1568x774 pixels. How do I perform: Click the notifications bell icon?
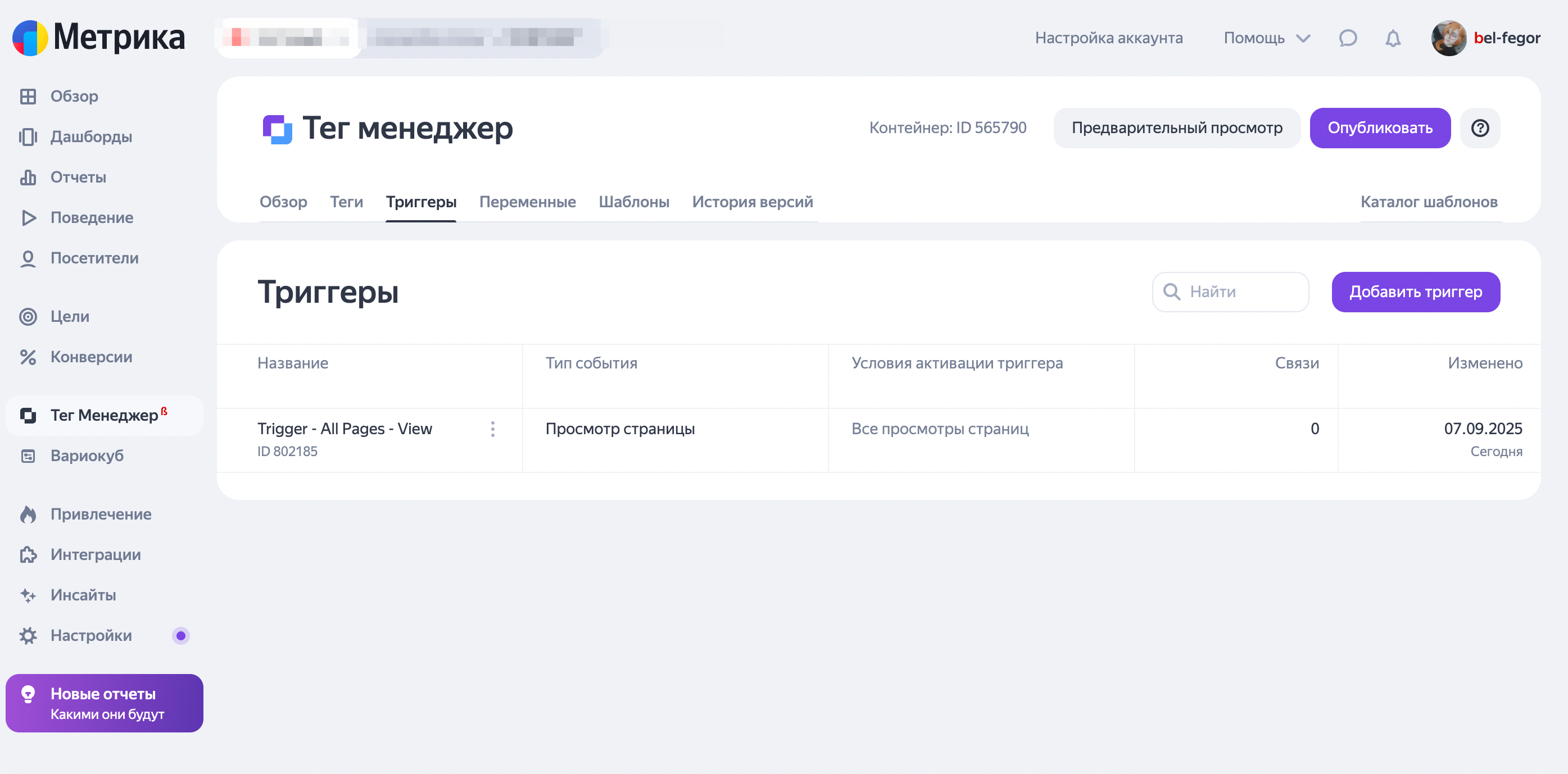pos(1393,38)
